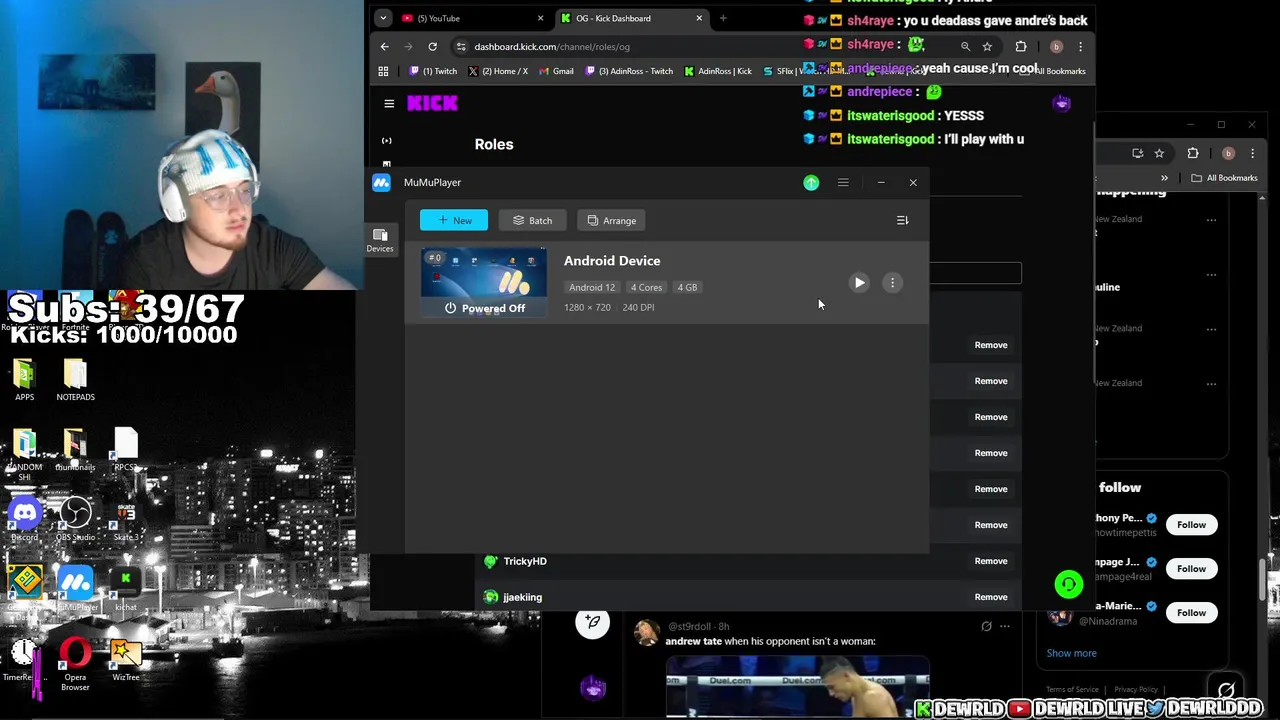Image resolution: width=1280 pixels, height=720 pixels.
Task: Open the browser apps grid icon
Action: coord(383,71)
